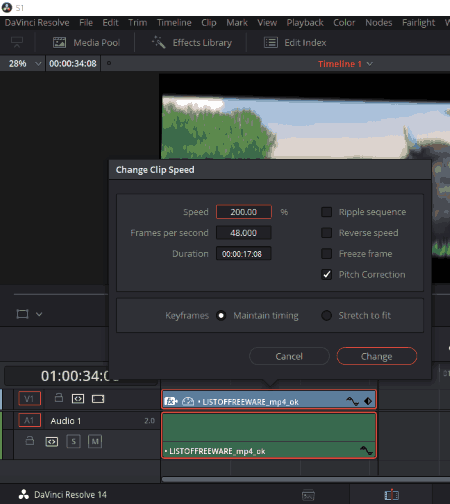The image size is (450, 504).
Task: Open the Timeline menu
Action: point(174,23)
